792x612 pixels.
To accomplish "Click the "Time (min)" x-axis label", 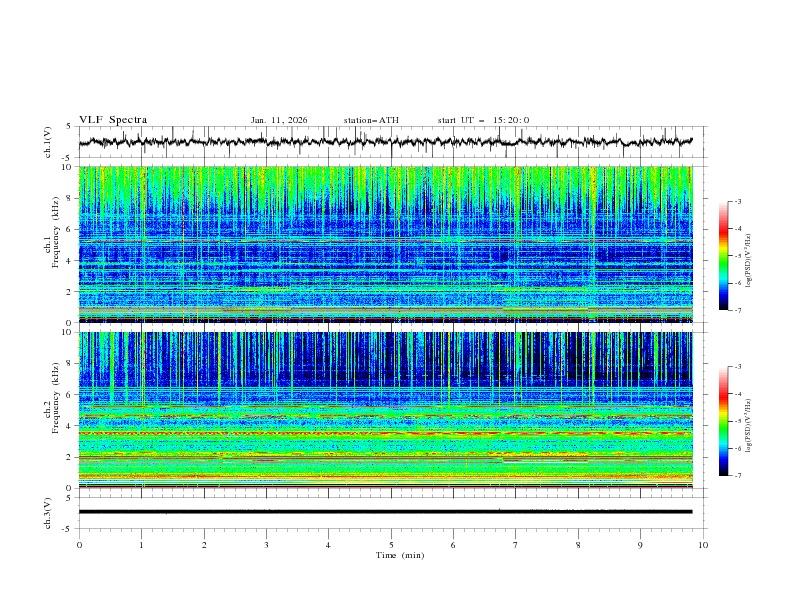I will point(400,555).
